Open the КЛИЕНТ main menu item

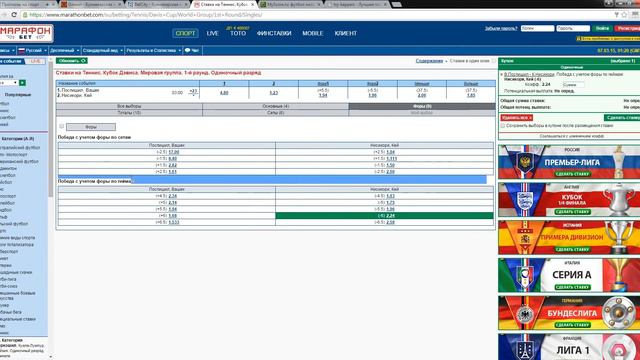[x=346, y=33]
